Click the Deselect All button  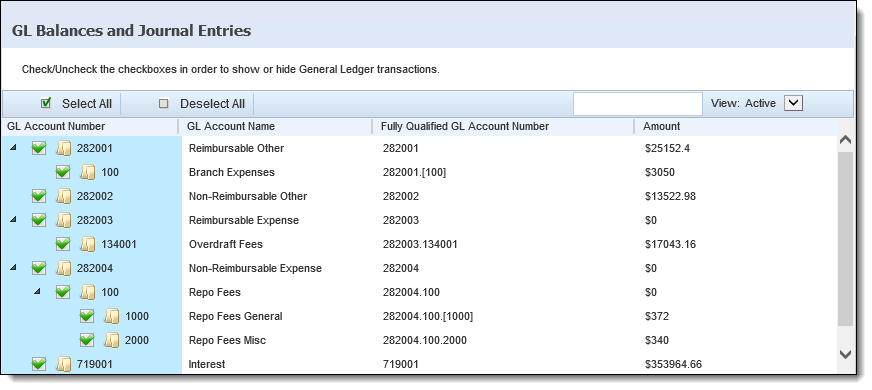(202, 104)
